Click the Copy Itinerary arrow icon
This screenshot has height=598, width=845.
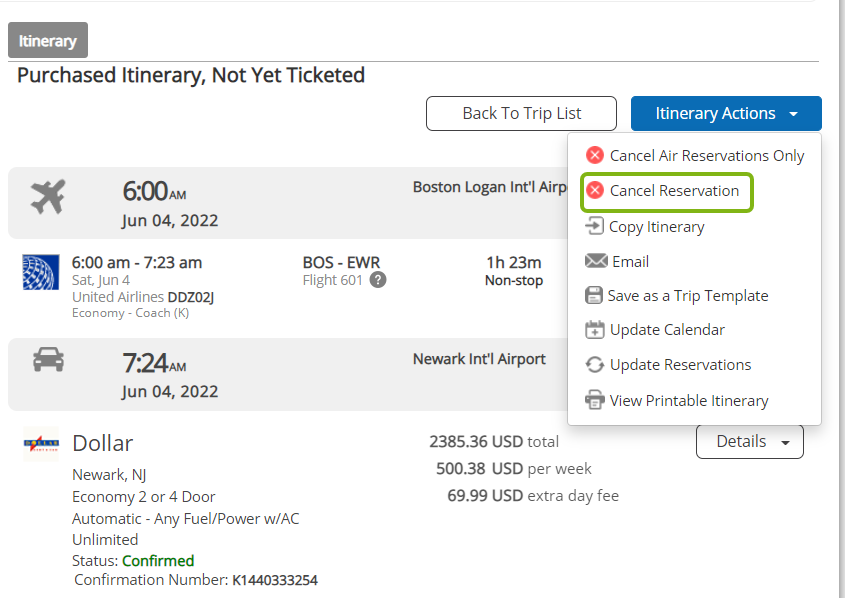594,226
